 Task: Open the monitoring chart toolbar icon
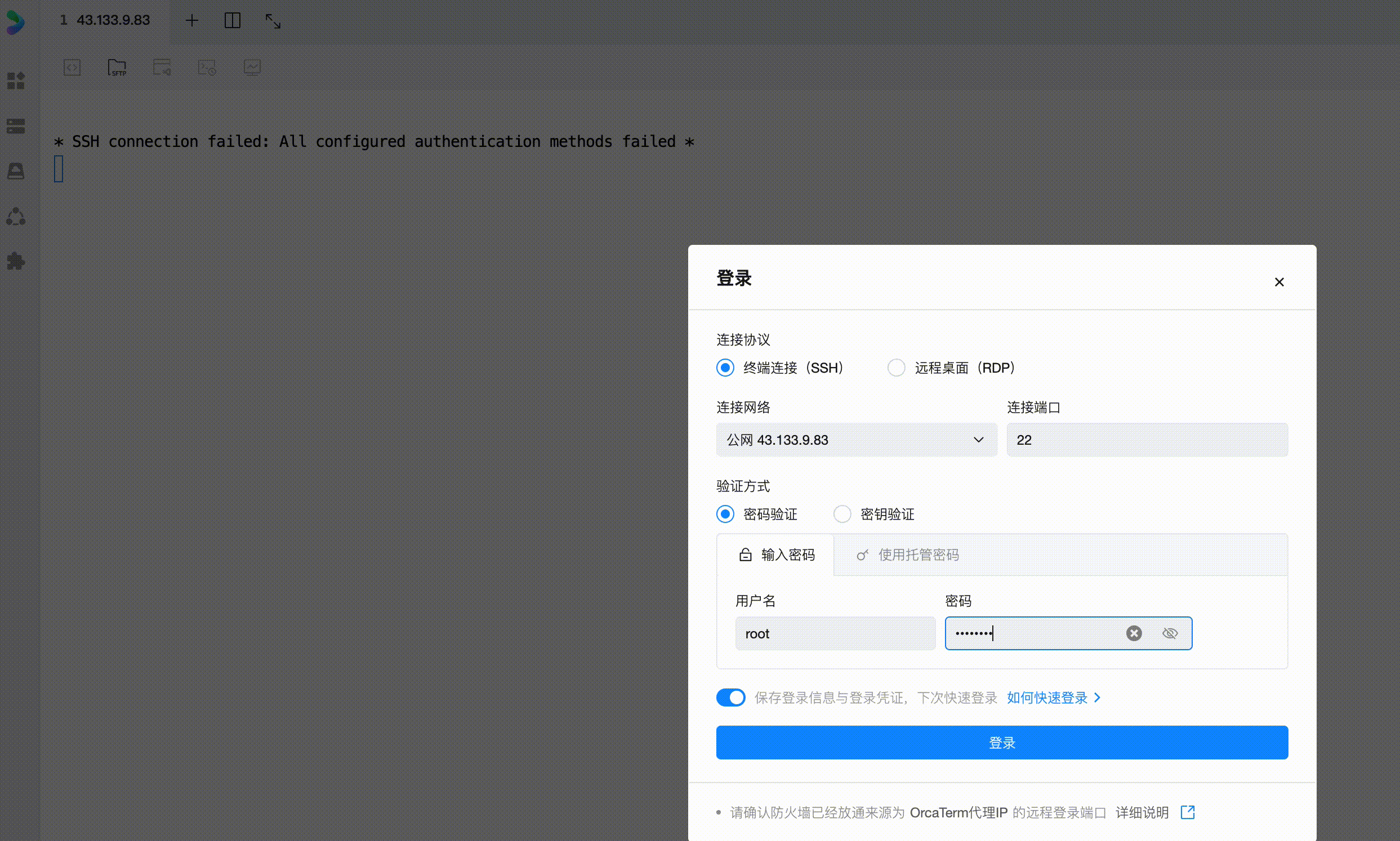[252, 68]
